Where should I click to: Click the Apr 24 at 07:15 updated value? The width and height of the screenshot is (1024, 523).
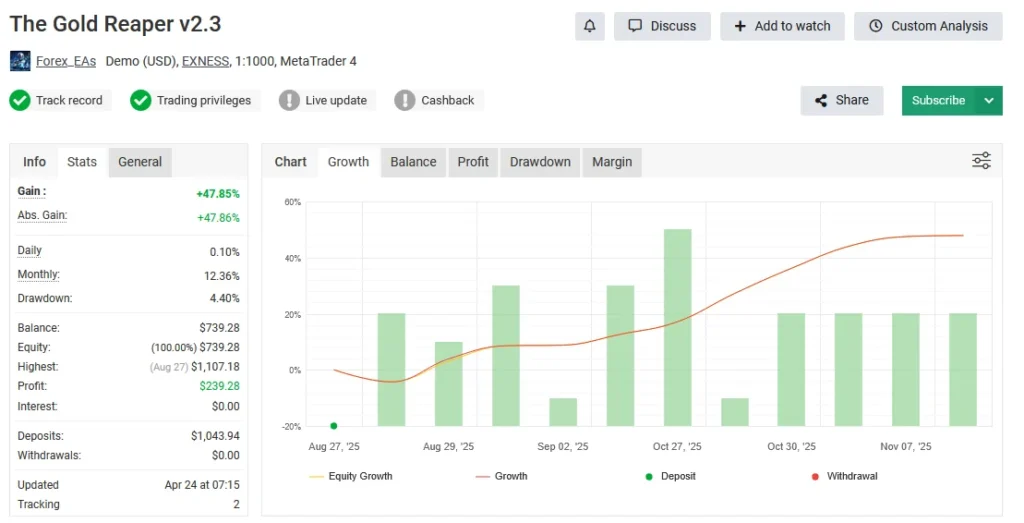(202, 485)
